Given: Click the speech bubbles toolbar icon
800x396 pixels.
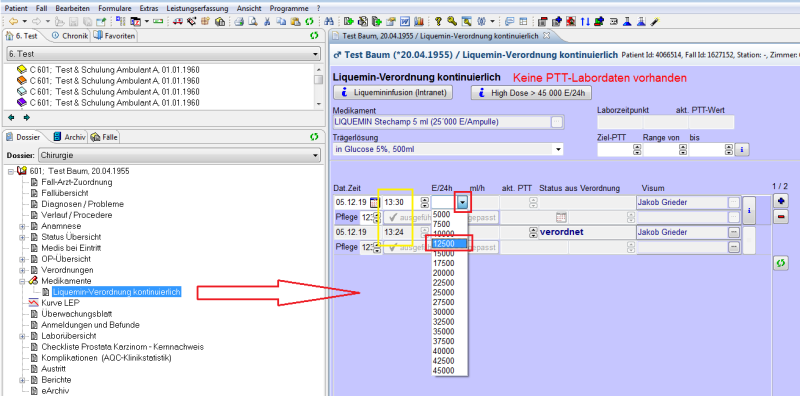Looking at the screenshot, I should point(509,21).
